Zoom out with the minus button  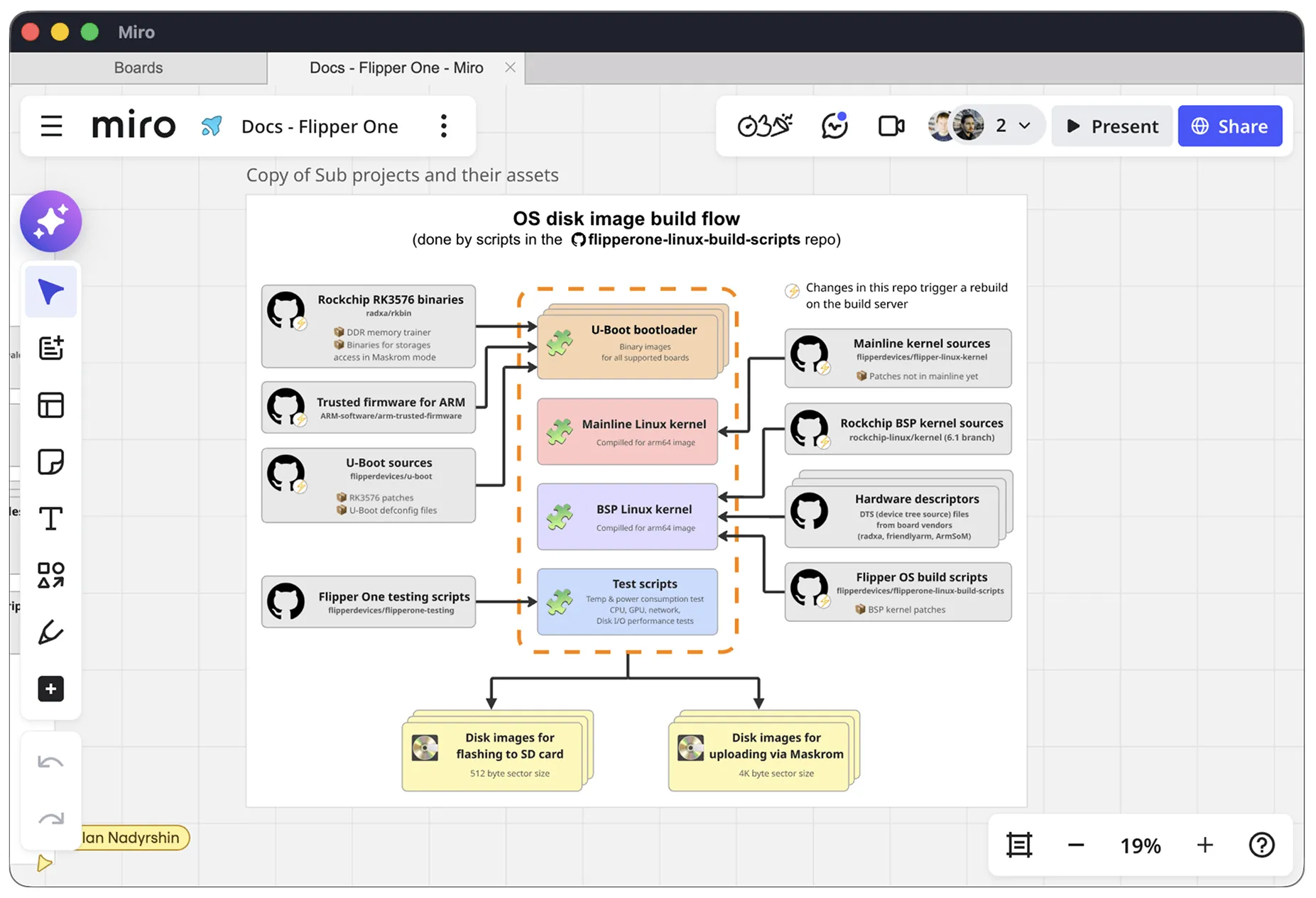(x=1076, y=845)
